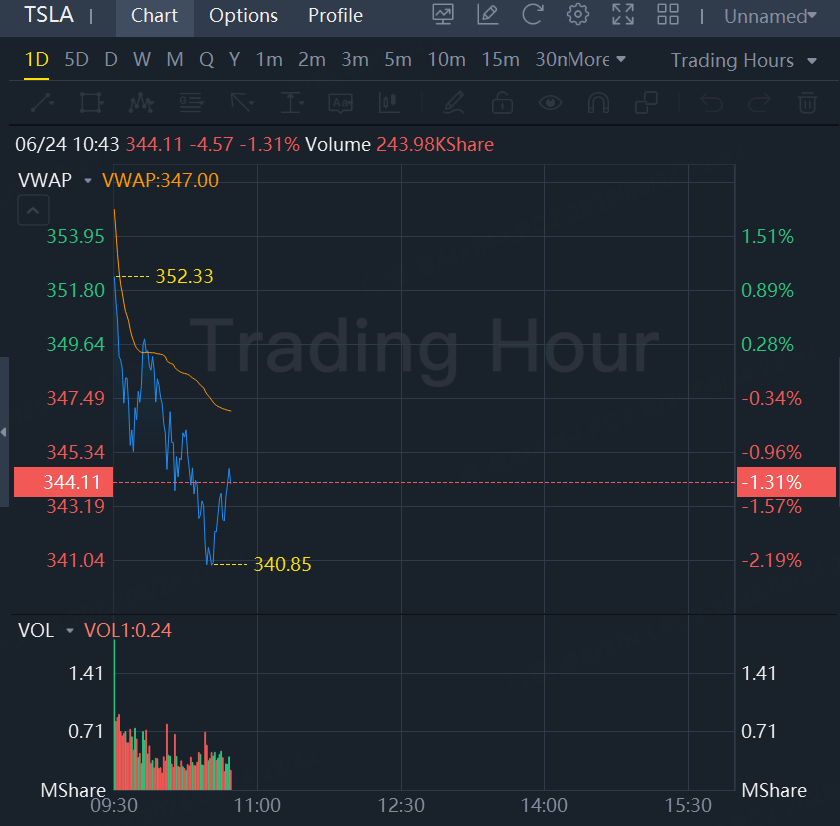The image size is (840, 826).
Task: Open chart settings gear icon
Action: 578,15
